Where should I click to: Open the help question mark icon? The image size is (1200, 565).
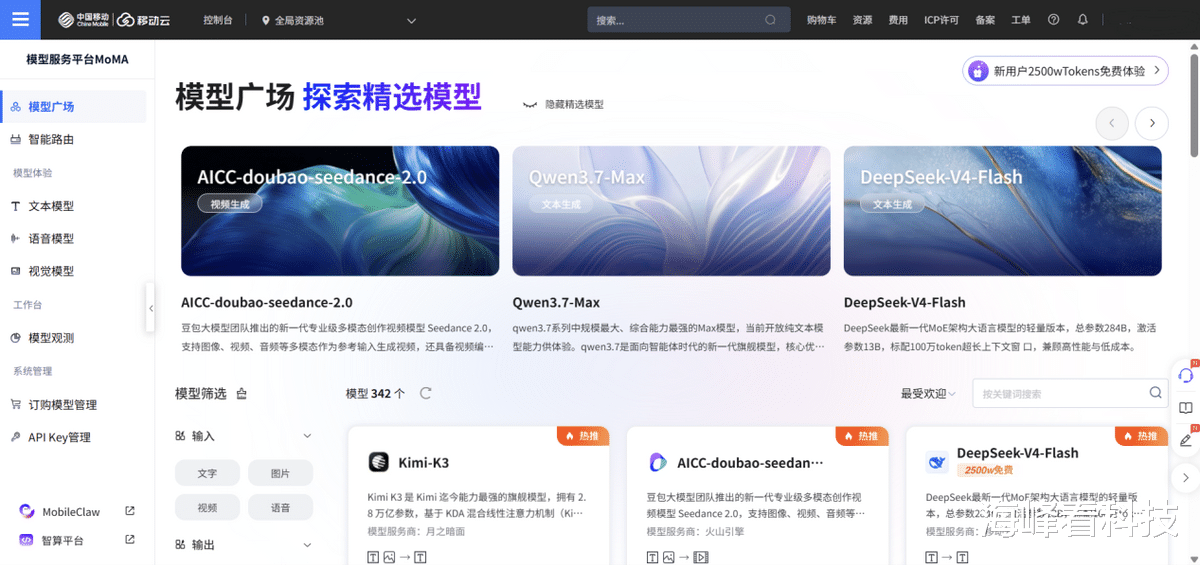pyautogui.click(x=1053, y=20)
